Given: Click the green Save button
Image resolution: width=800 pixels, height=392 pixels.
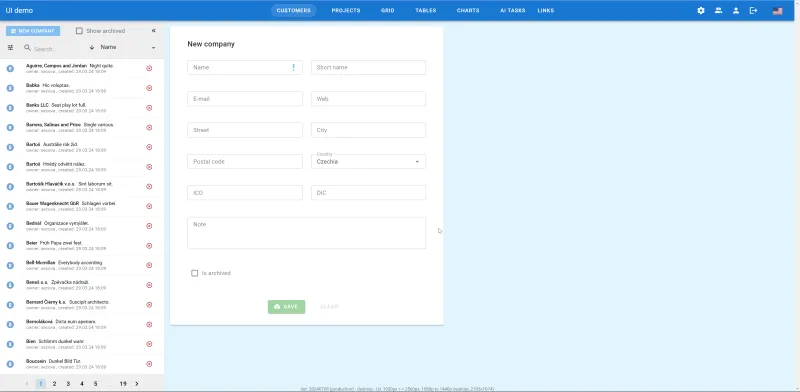Looking at the screenshot, I should pos(286,307).
